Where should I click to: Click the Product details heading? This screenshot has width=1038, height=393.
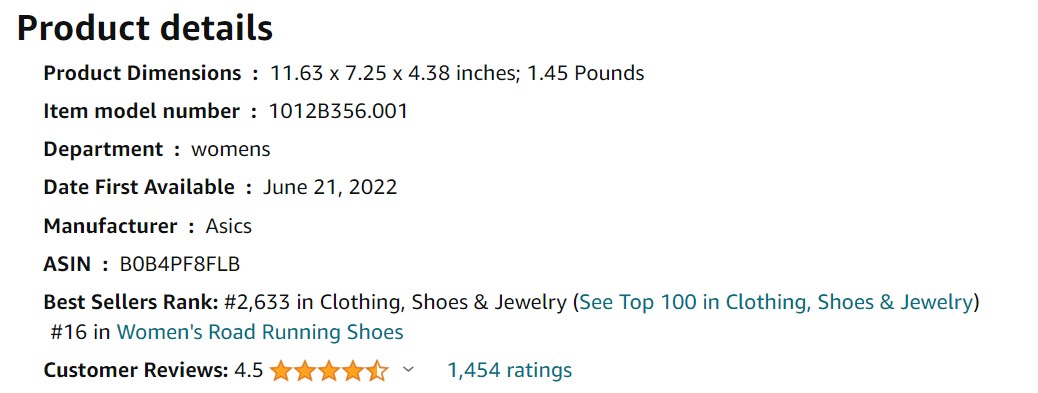145,28
